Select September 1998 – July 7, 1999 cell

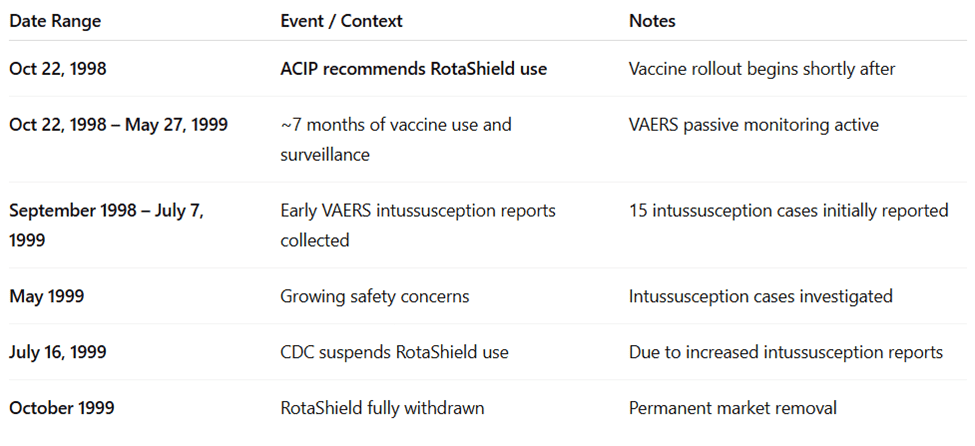106,225
